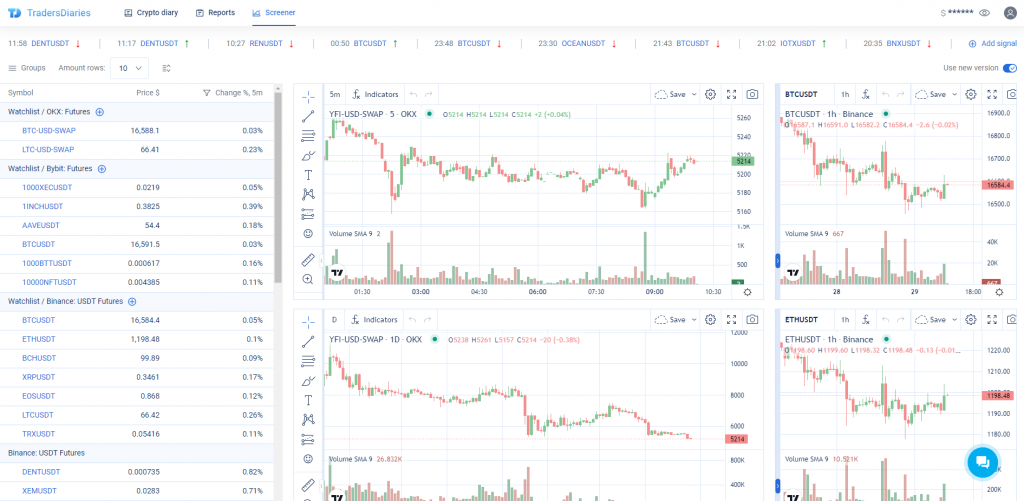This screenshot has width=1024, height=501.
Task: Toggle balance visibility with the eye icon
Action: click(984, 13)
